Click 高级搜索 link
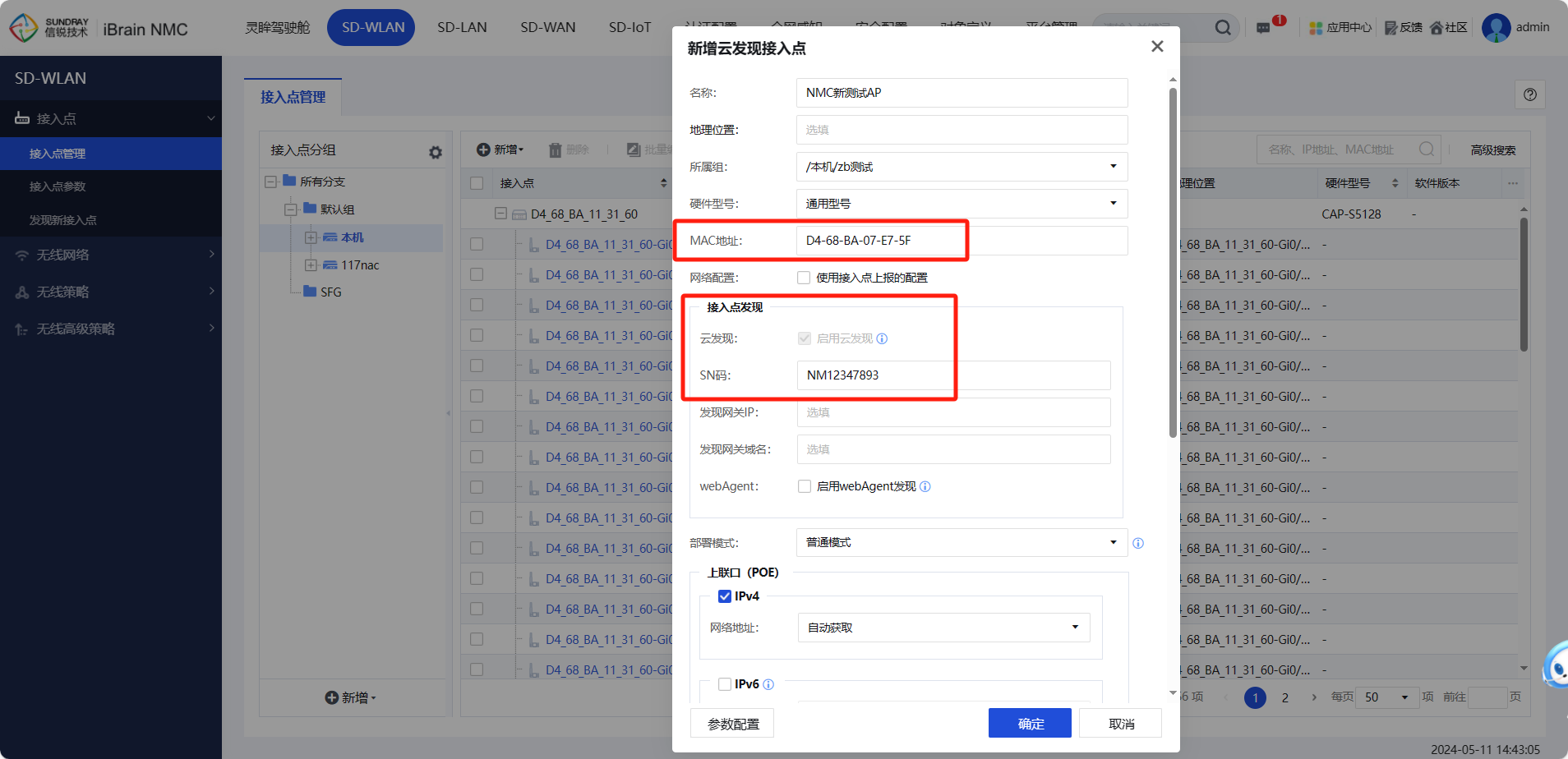Viewport: 1568px width, 759px height. coord(1493,150)
